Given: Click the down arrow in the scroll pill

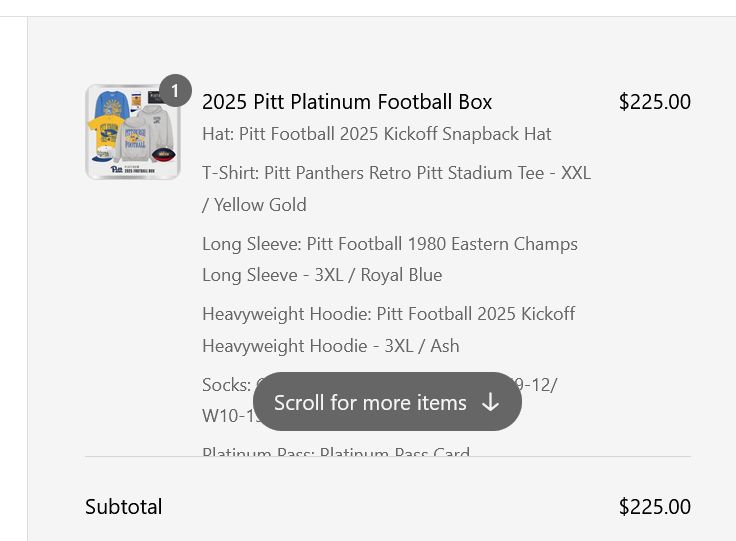Looking at the screenshot, I should (491, 402).
